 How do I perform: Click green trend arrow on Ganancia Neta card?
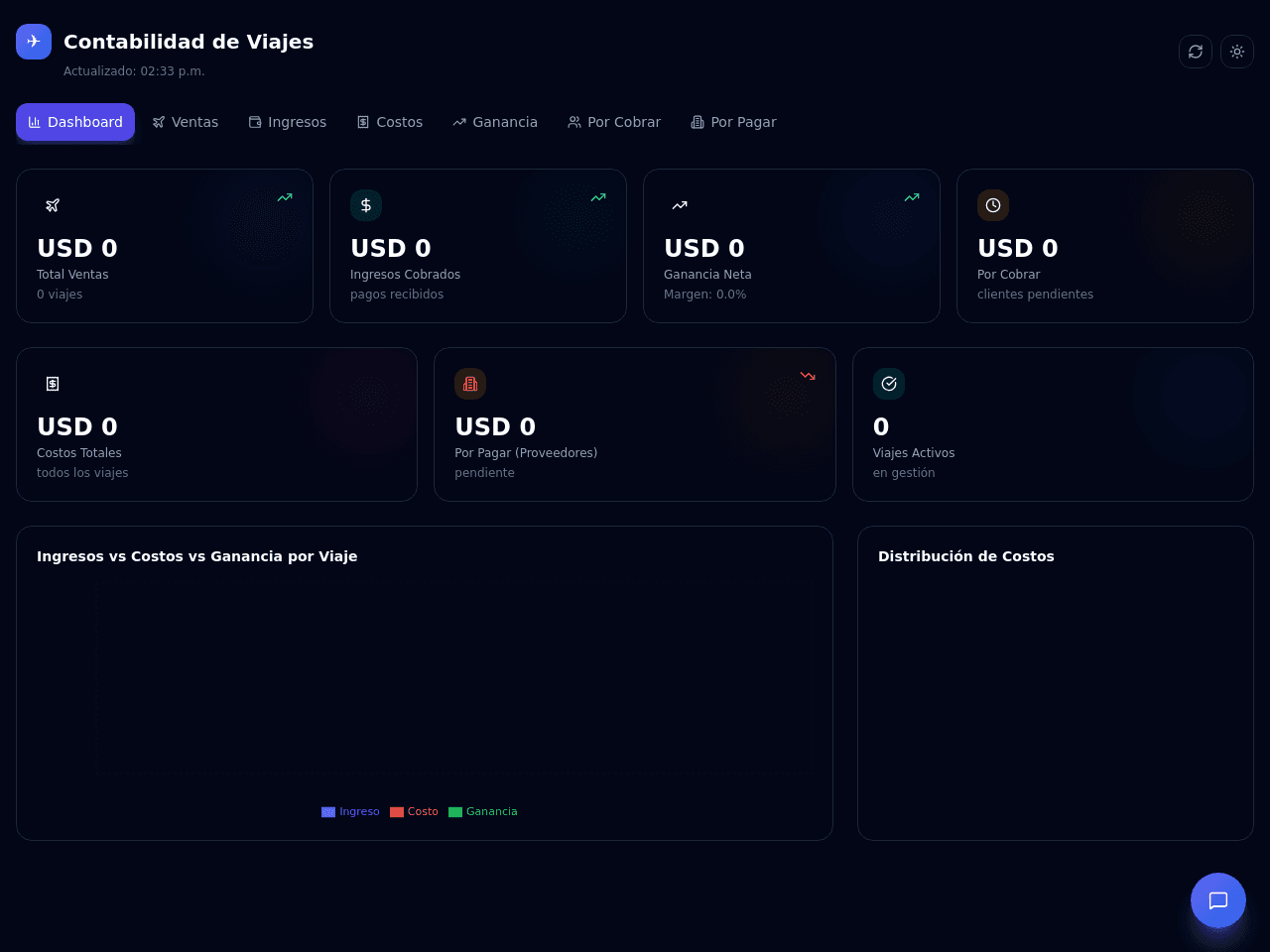click(912, 197)
